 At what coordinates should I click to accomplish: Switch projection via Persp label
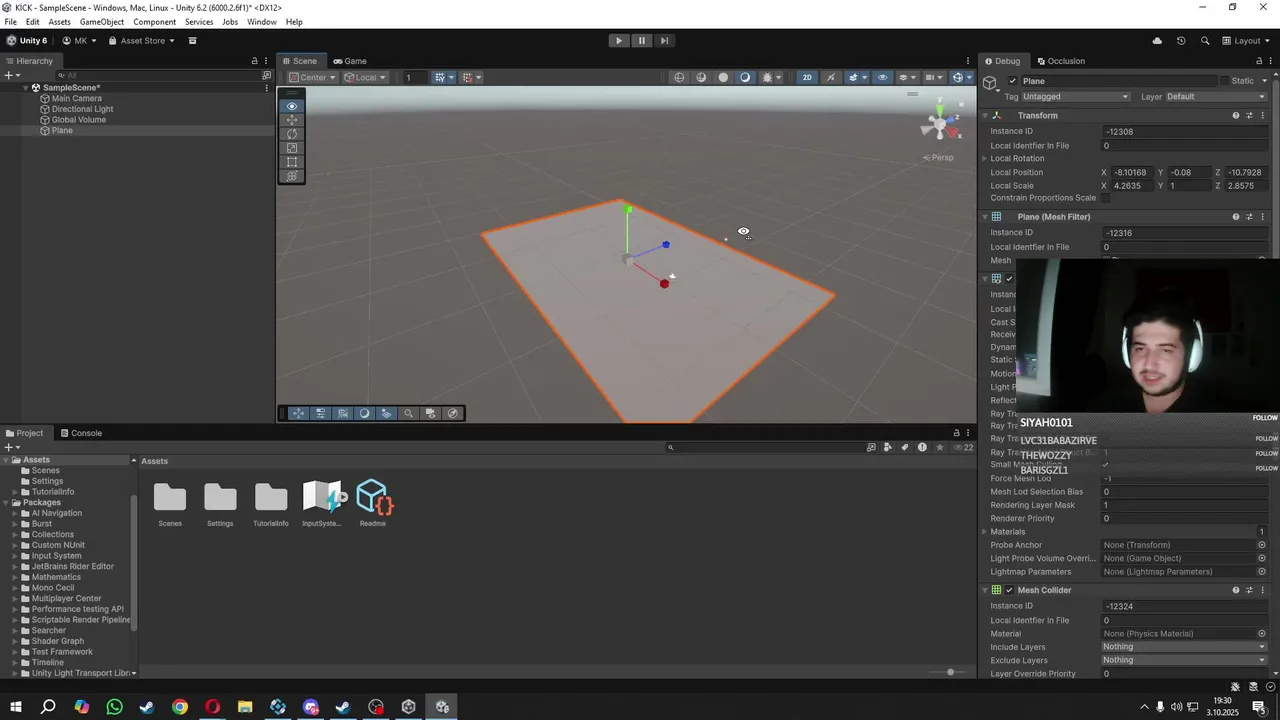coord(941,157)
